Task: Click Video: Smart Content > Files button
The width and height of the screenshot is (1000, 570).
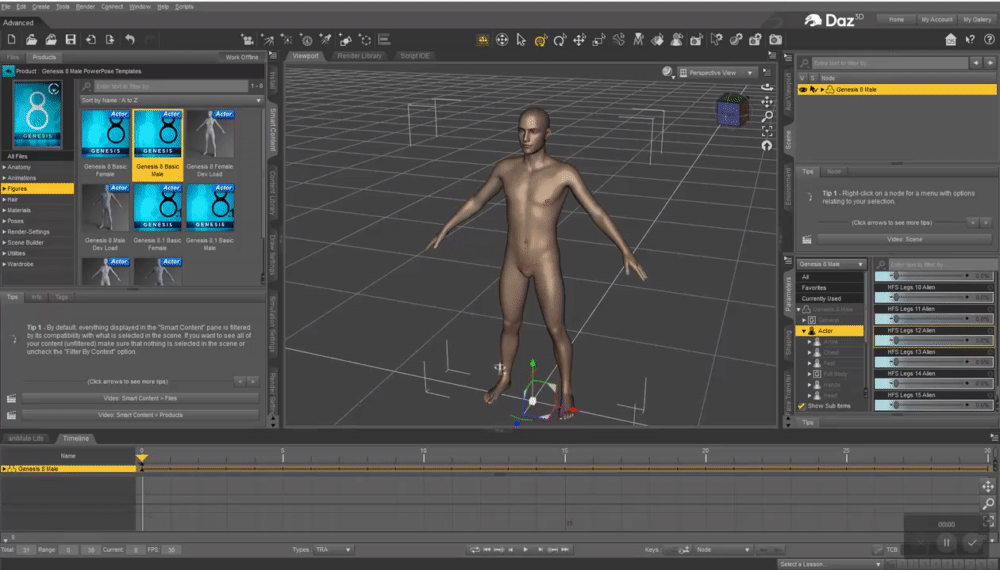Action: coord(140,398)
